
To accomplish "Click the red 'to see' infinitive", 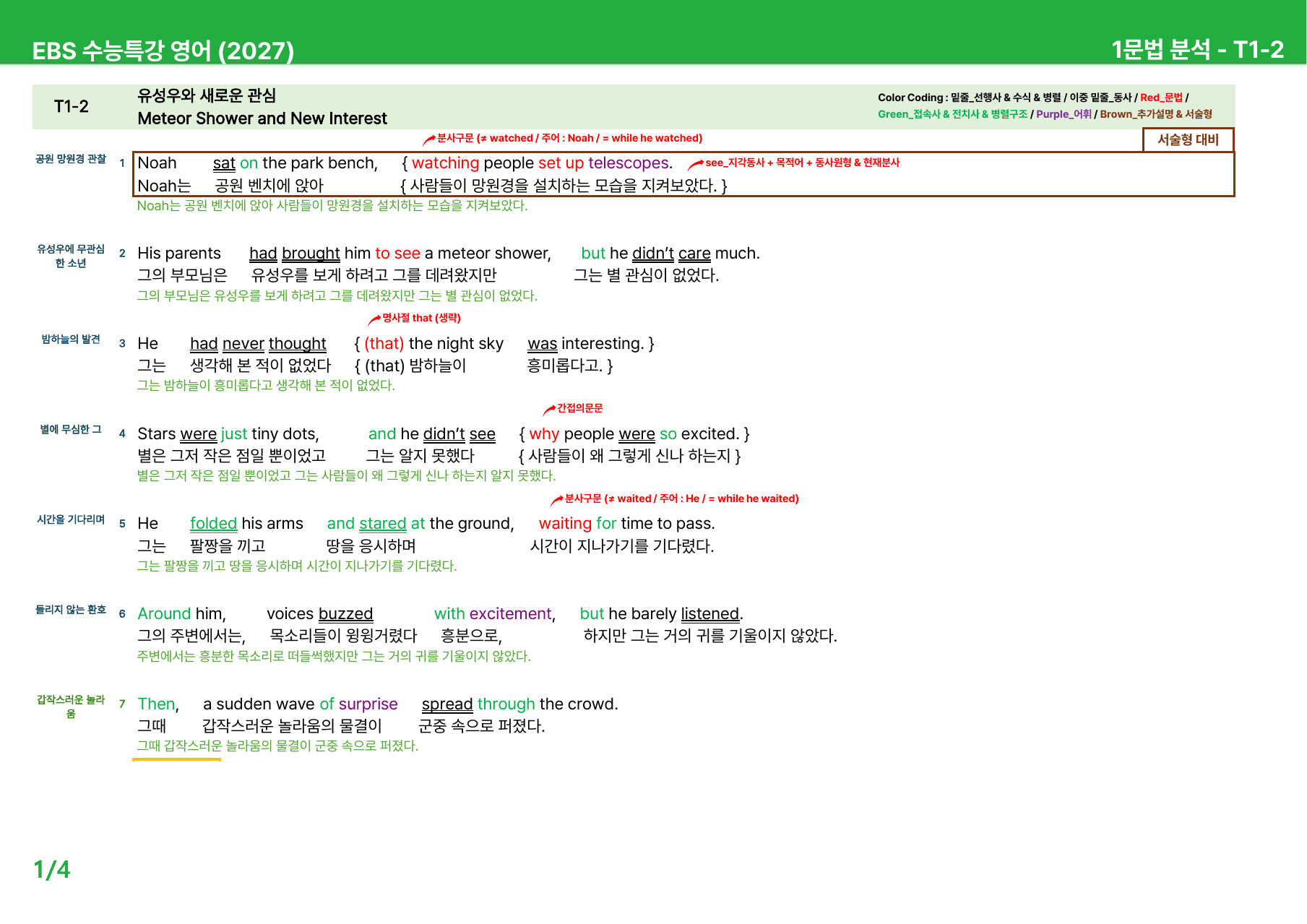I will point(397,254).
